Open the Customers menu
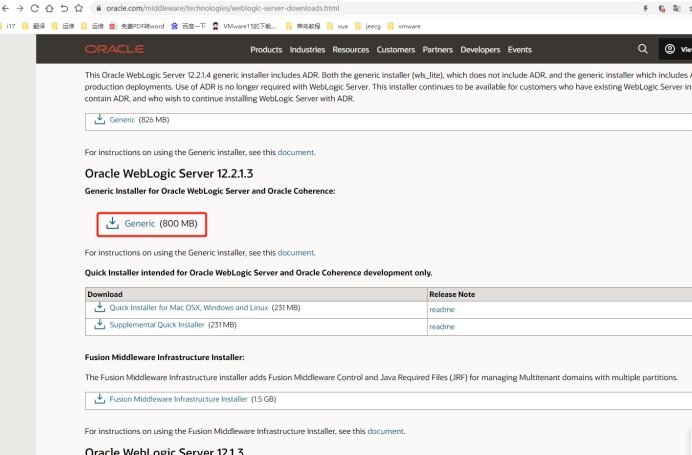This screenshot has height=455, width=692. (x=396, y=49)
